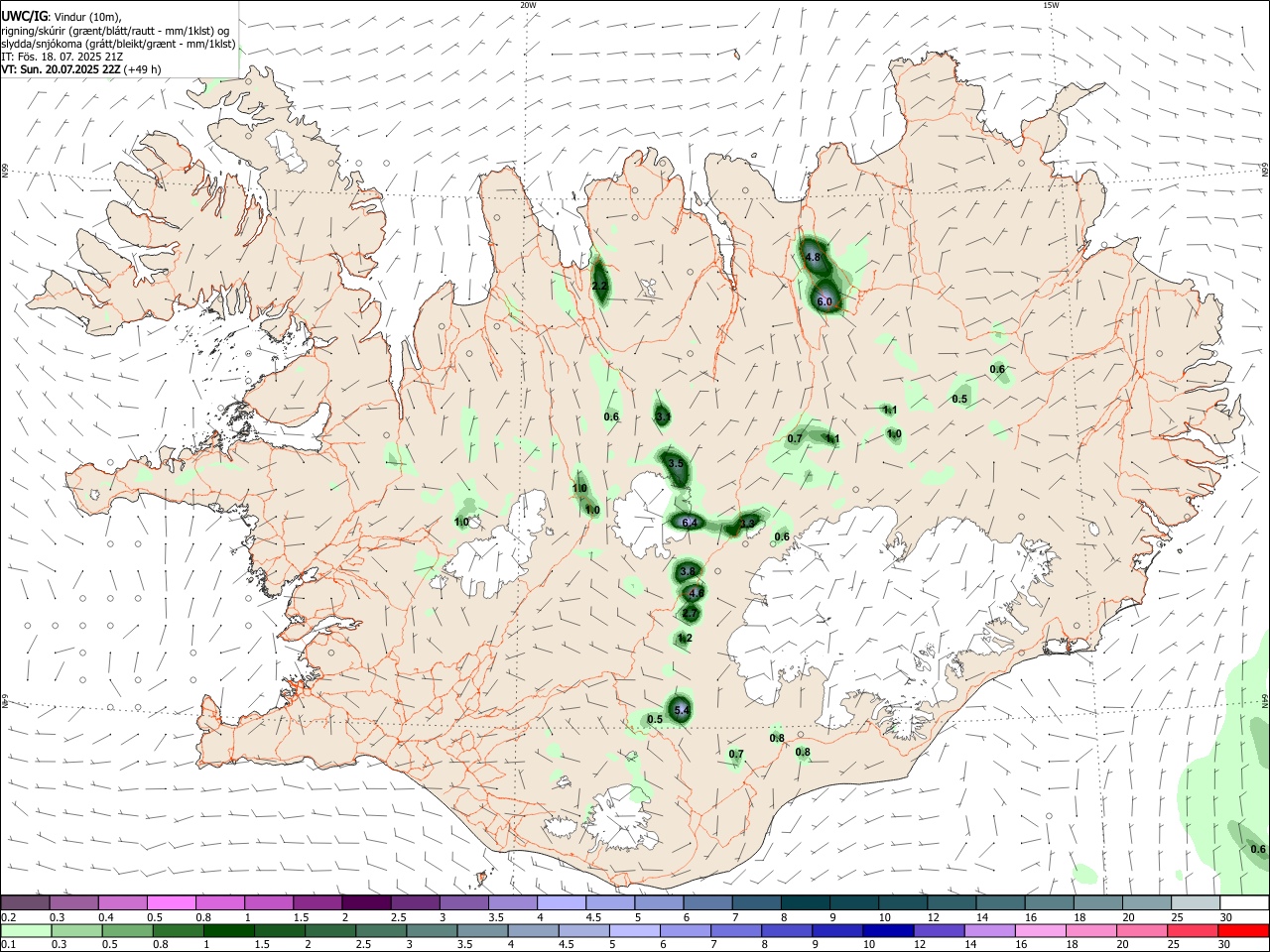Select the 3.8 precipitation value on the map
The width and height of the screenshot is (1270, 952).
pyautogui.click(x=687, y=571)
